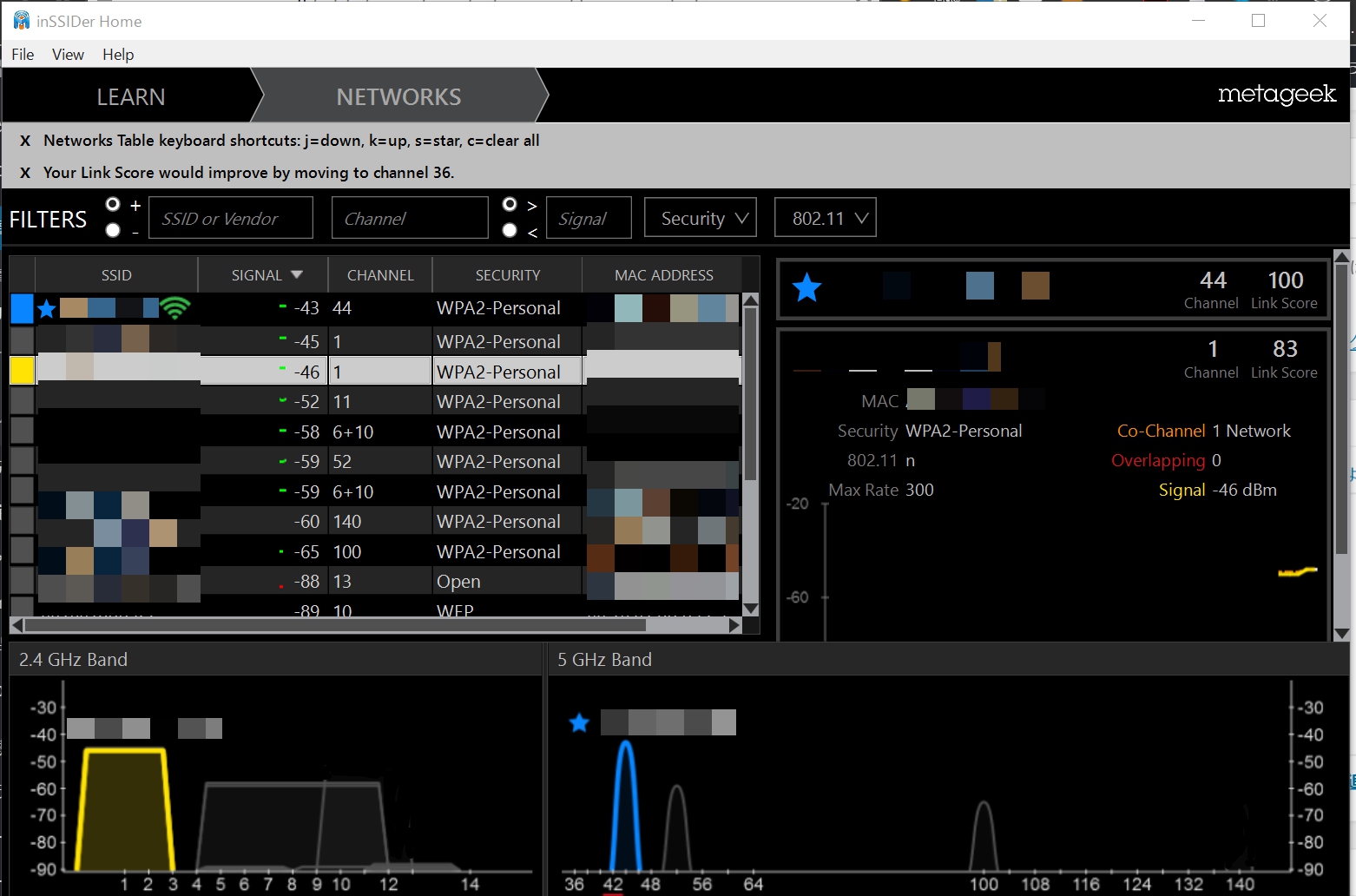Click the Channel filter field

(410, 218)
